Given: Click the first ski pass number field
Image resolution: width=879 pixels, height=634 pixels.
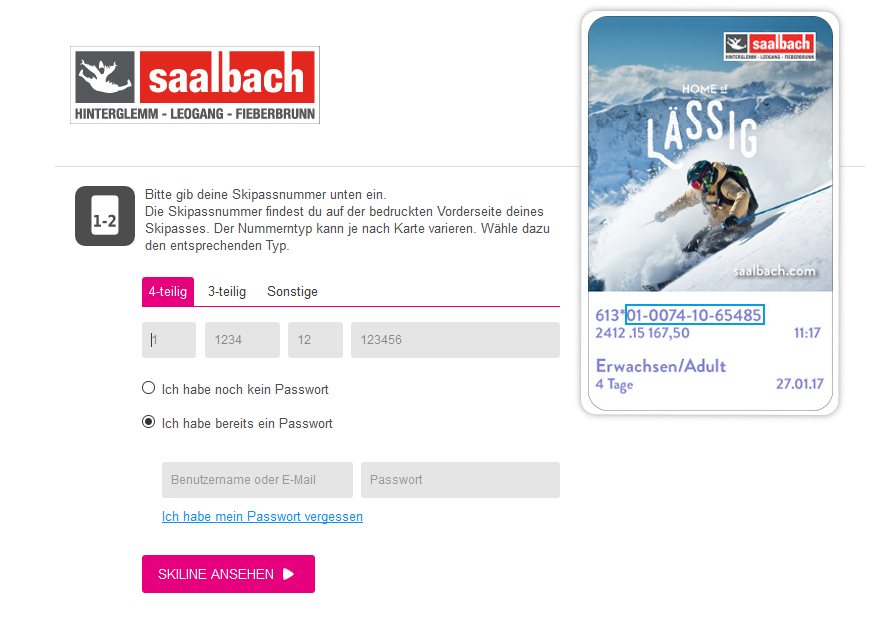Looking at the screenshot, I should (169, 340).
